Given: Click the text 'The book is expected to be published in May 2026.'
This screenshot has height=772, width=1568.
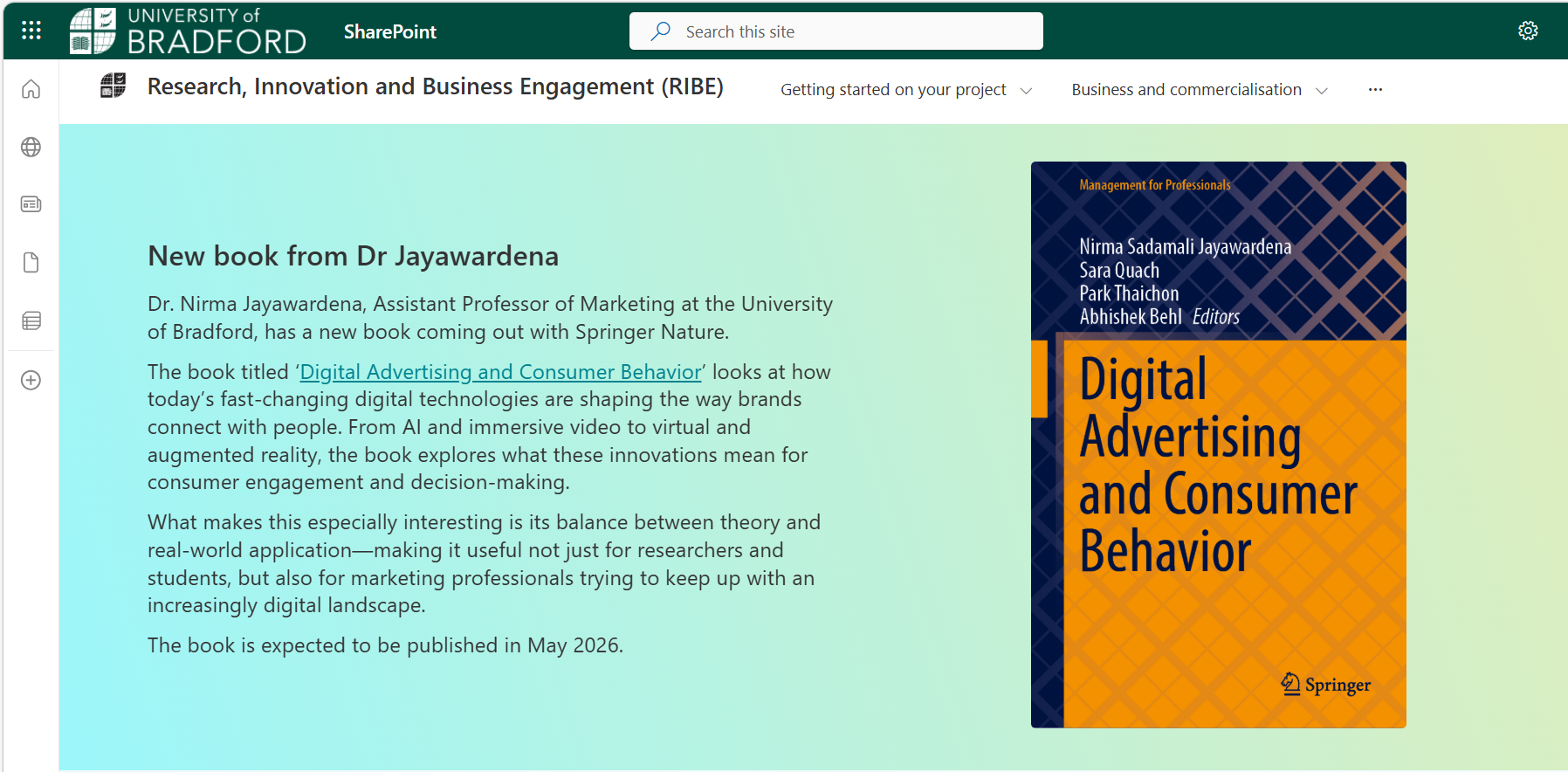Looking at the screenshot, I should pyautogui.click(x=385, y=645).
